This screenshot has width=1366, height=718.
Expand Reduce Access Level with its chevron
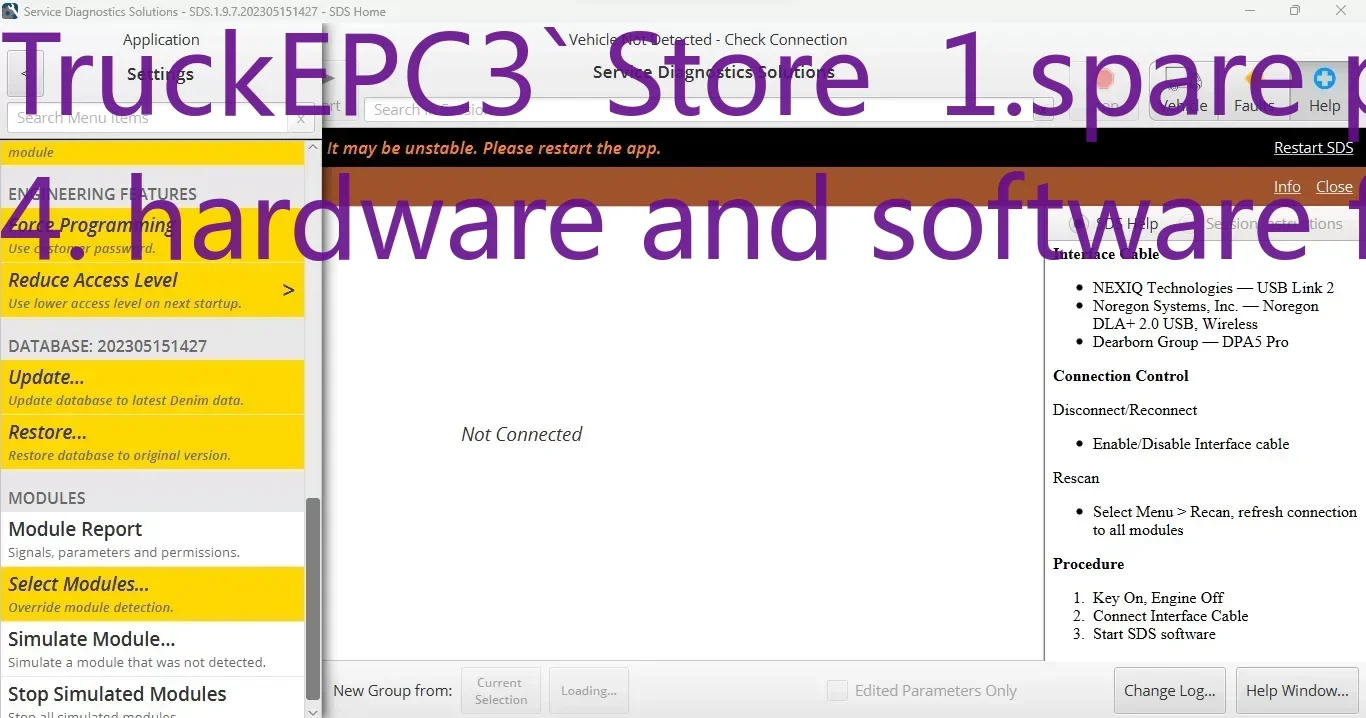288,290
